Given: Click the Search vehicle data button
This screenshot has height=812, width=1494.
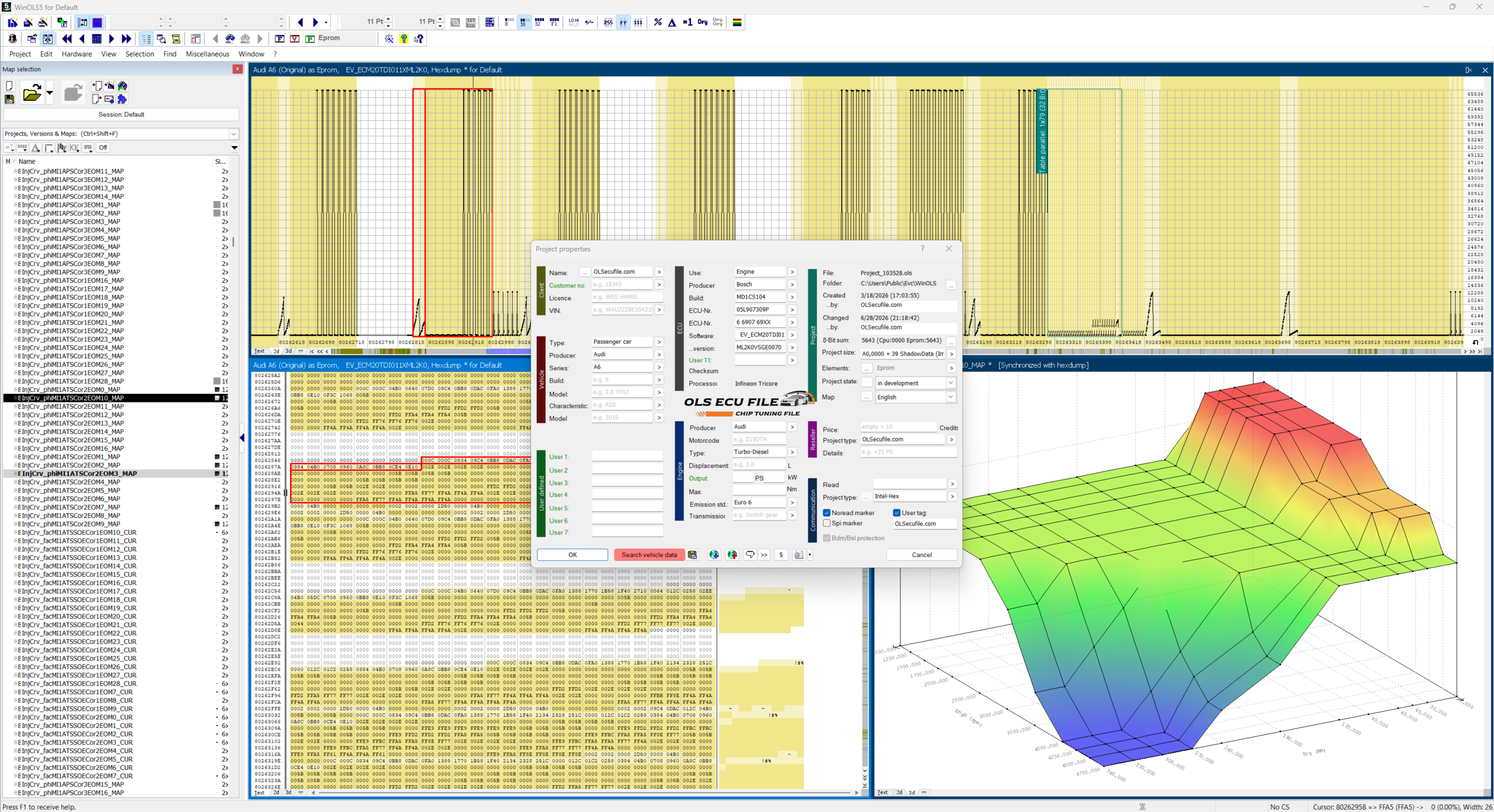Looking at the screenshot, I should (x=649, y=555).
